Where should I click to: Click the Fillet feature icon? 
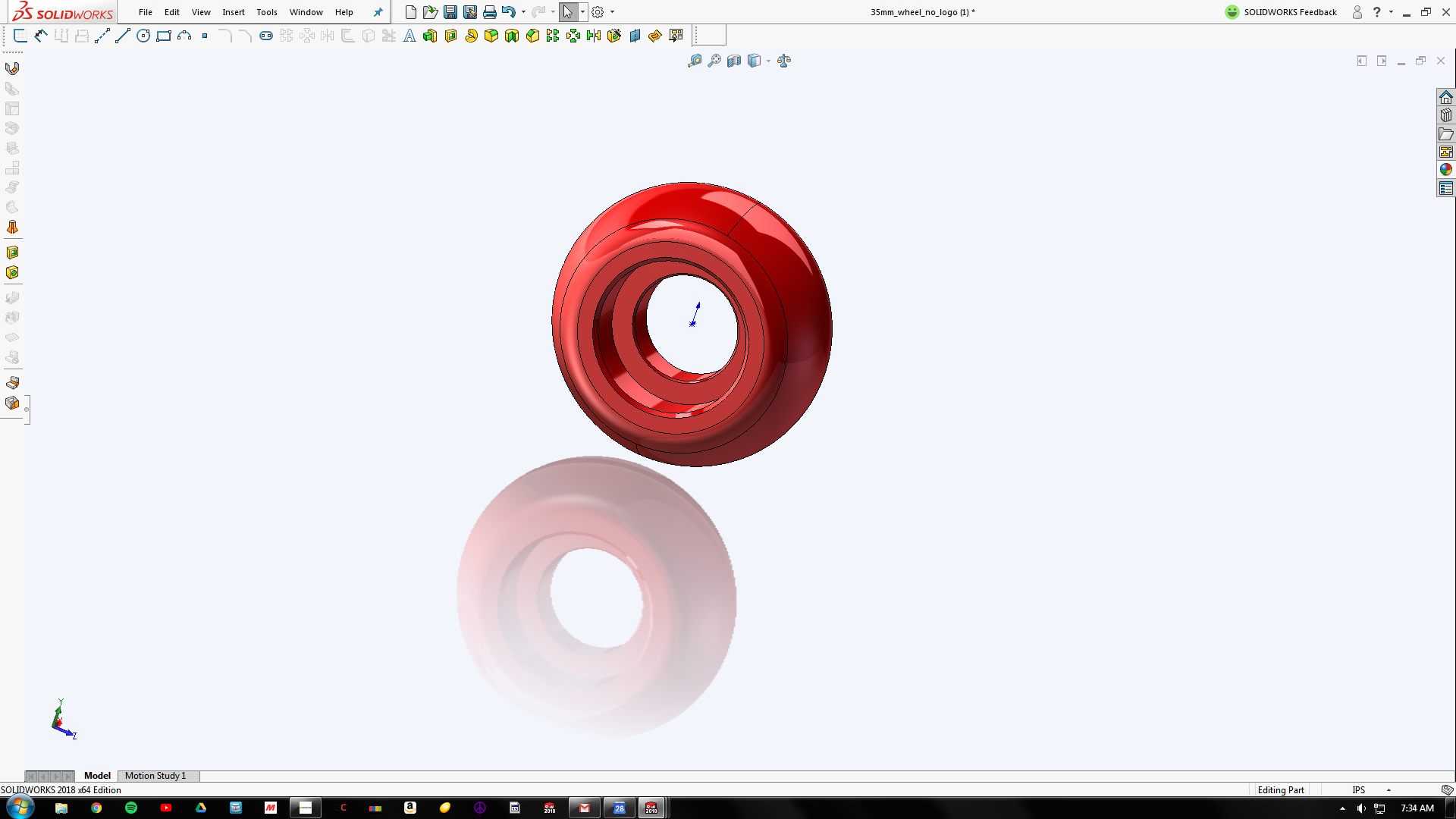491,36
